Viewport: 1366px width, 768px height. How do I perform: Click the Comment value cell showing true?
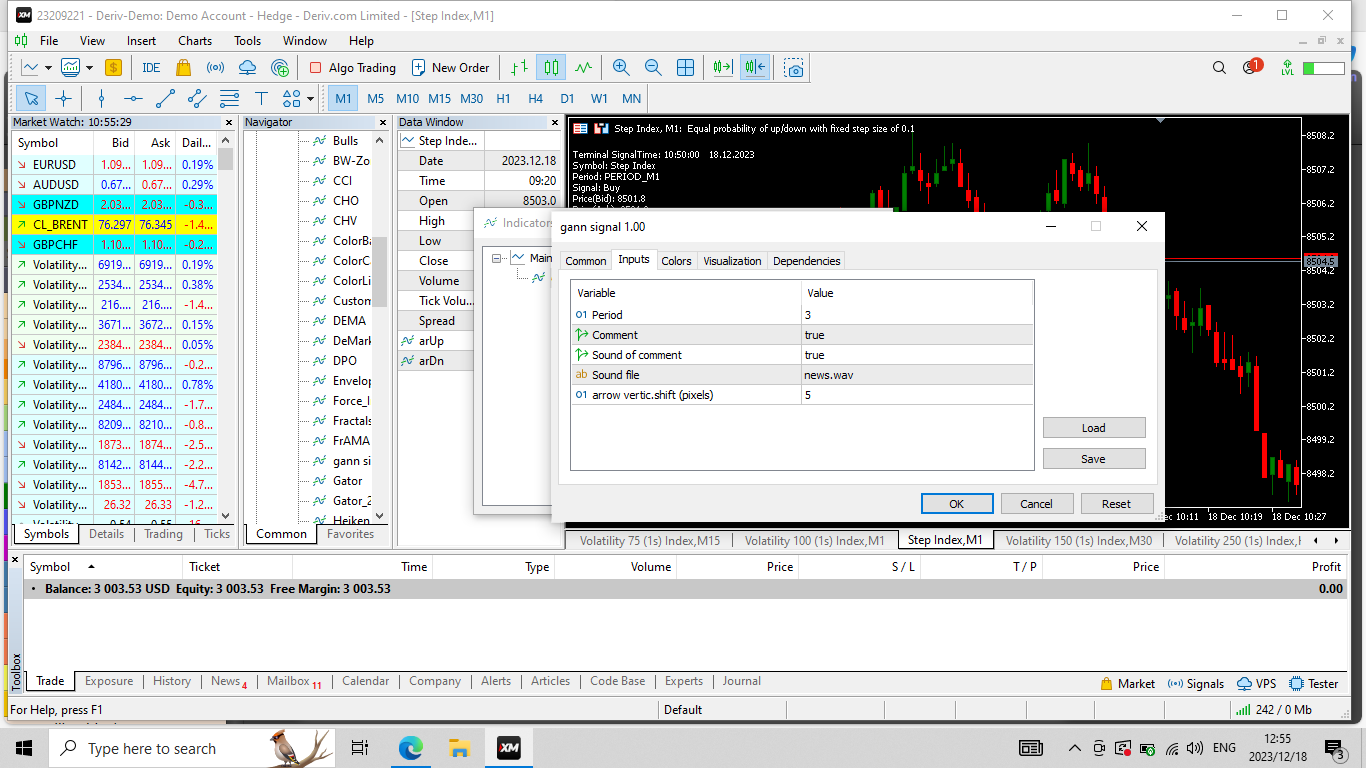(917, 335)
